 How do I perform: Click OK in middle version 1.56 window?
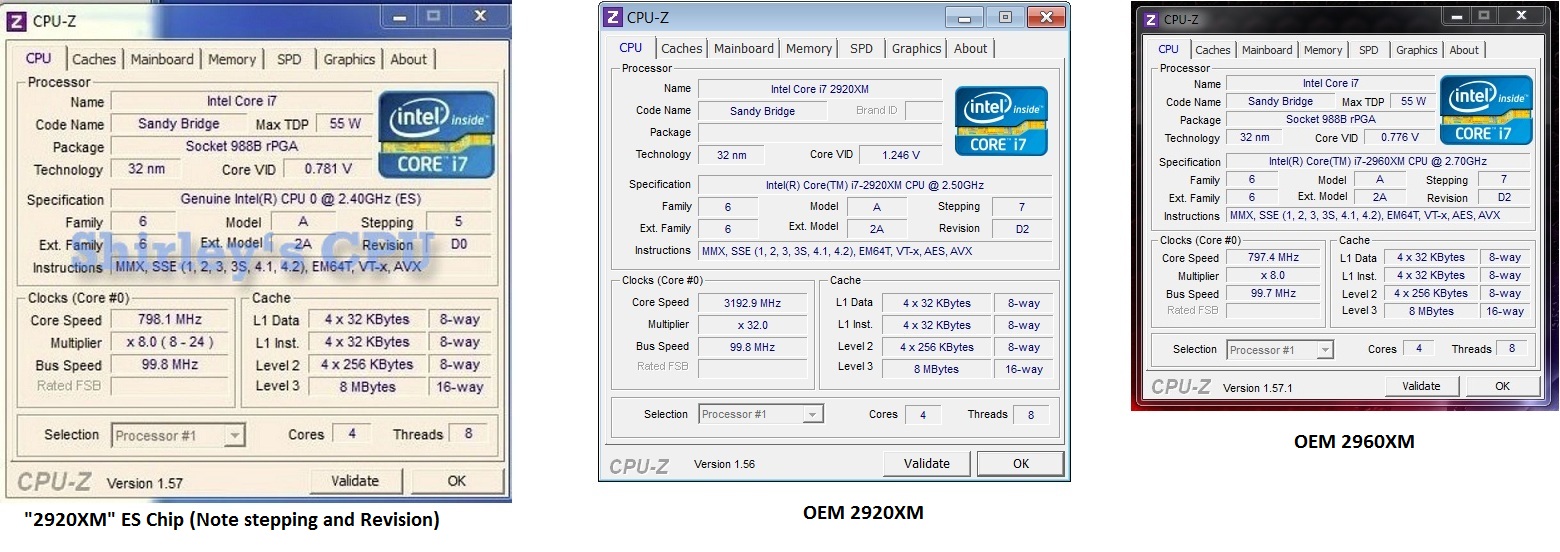point(1021,463)
